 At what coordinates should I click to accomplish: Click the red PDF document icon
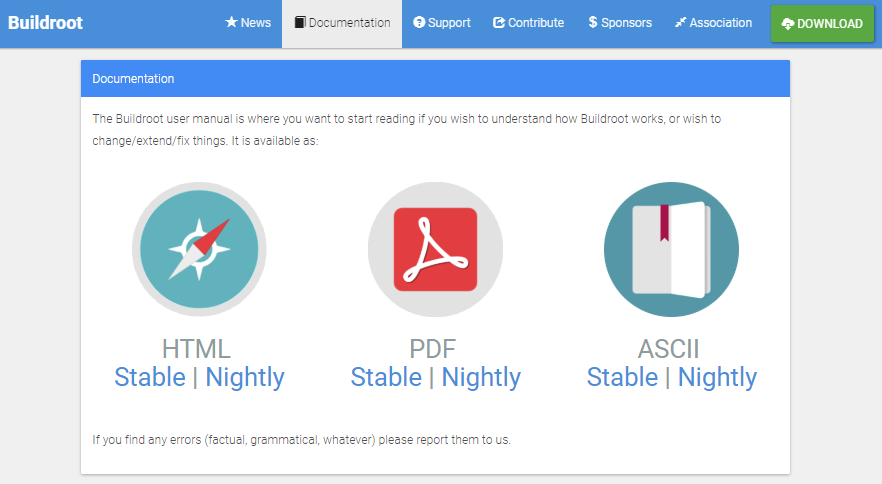435,249
